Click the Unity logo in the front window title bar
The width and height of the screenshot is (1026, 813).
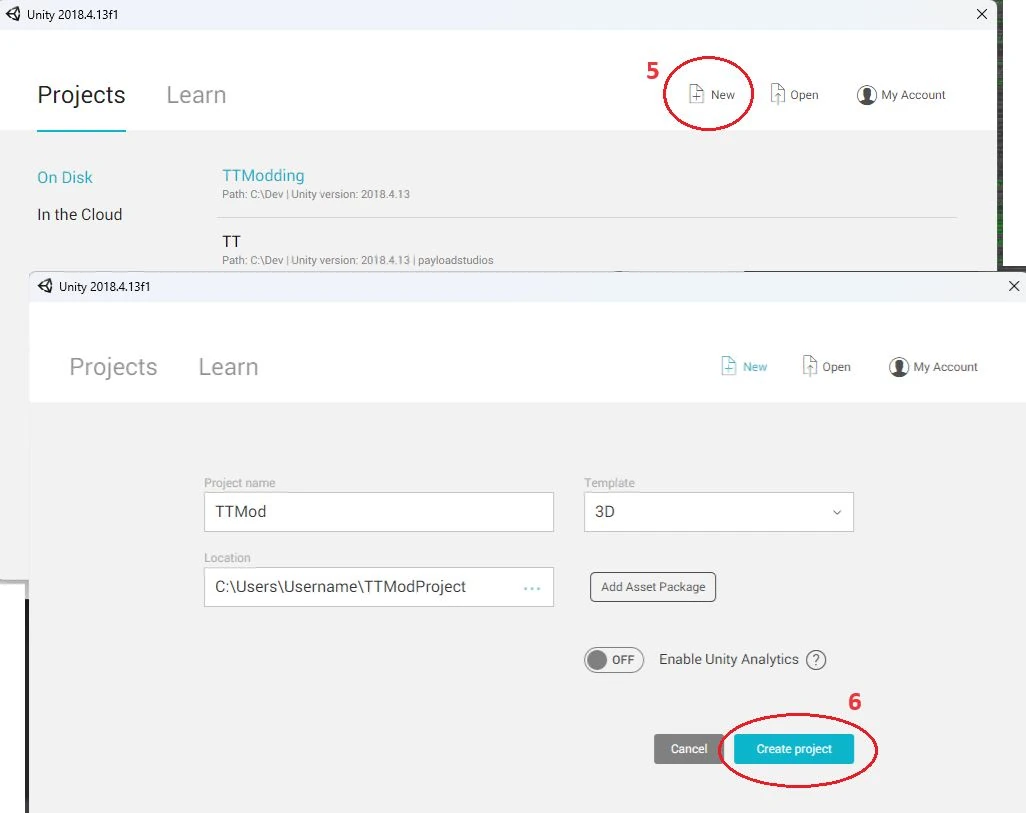click(45, 286)
